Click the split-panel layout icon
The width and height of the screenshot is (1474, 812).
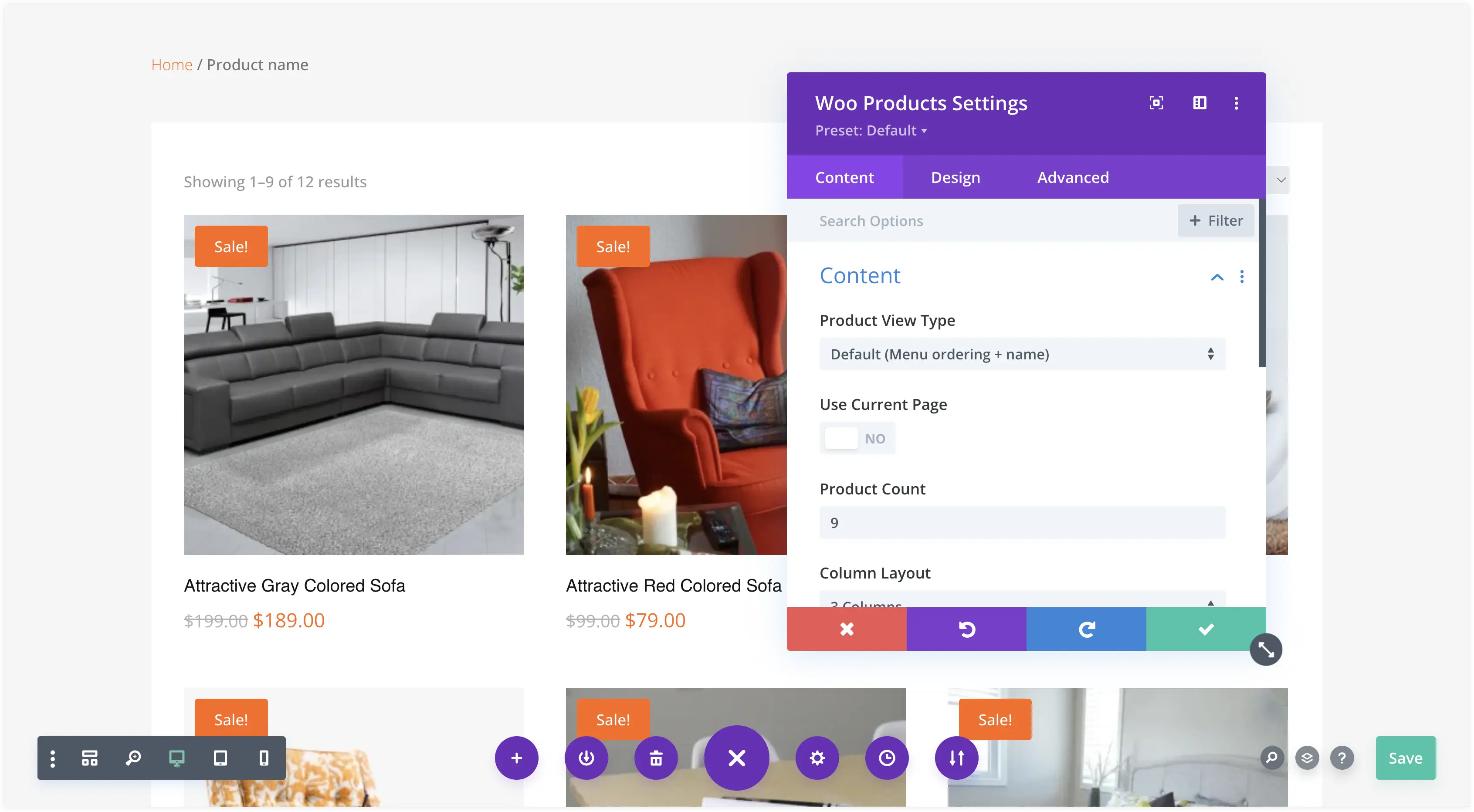pos(1199,102)
